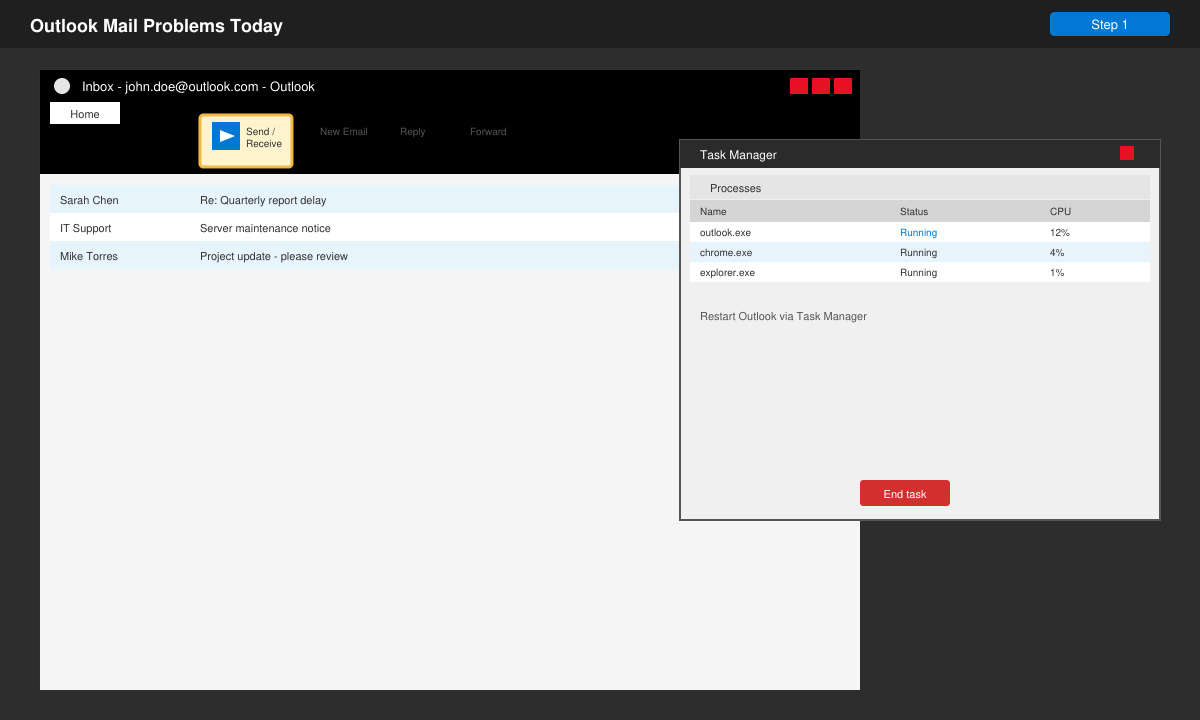1200x720 pixels.
Task: Open the email from Sarah Chen
Action: tap(365, 200)
